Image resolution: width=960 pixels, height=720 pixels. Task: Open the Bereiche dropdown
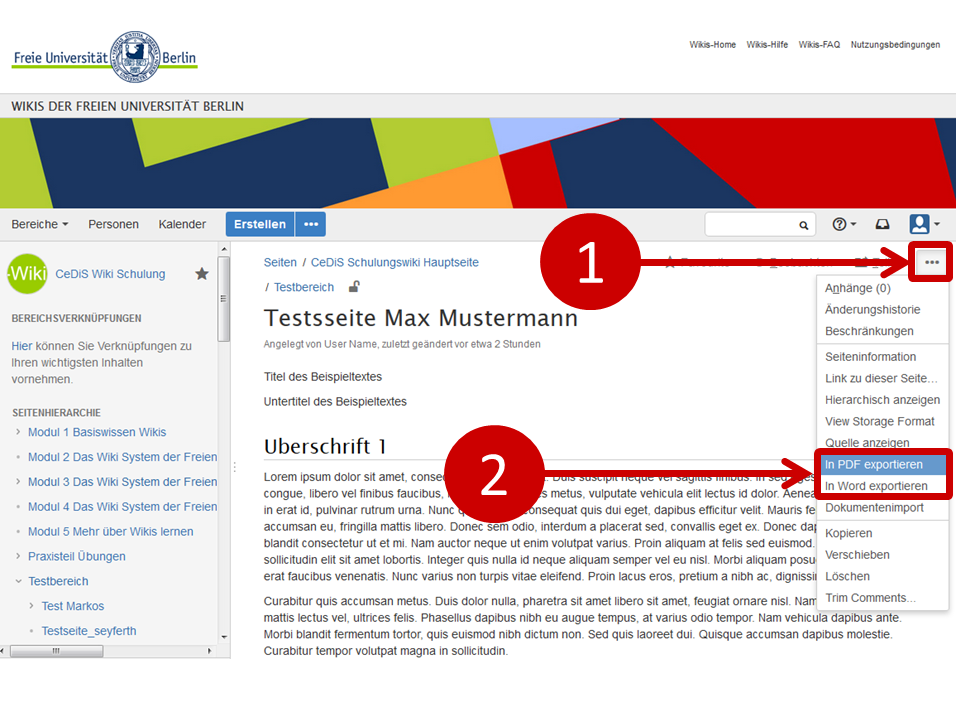40,224
